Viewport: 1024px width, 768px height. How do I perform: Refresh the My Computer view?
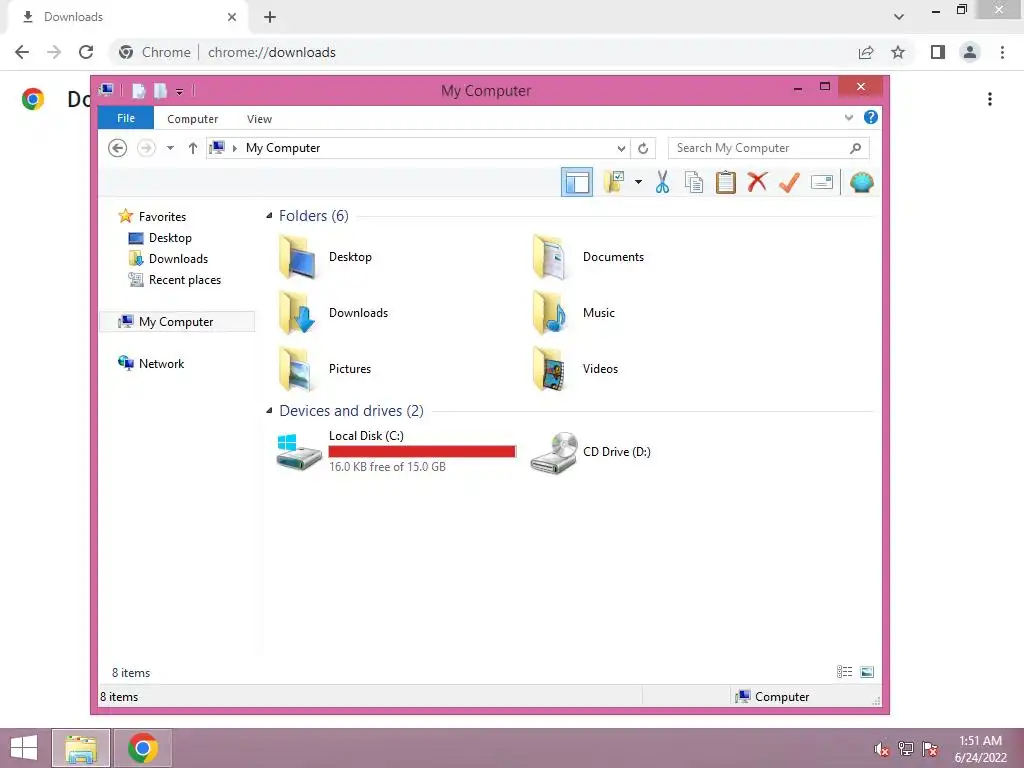pyautogui.click(x=643, y=148)
